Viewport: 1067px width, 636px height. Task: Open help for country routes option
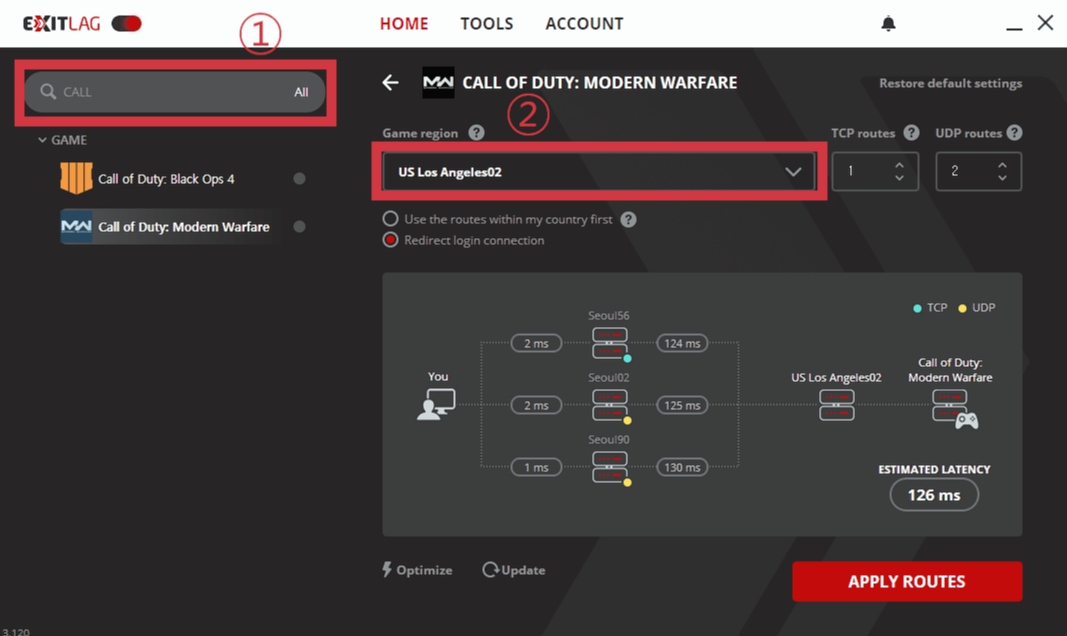tap(629, 219)
